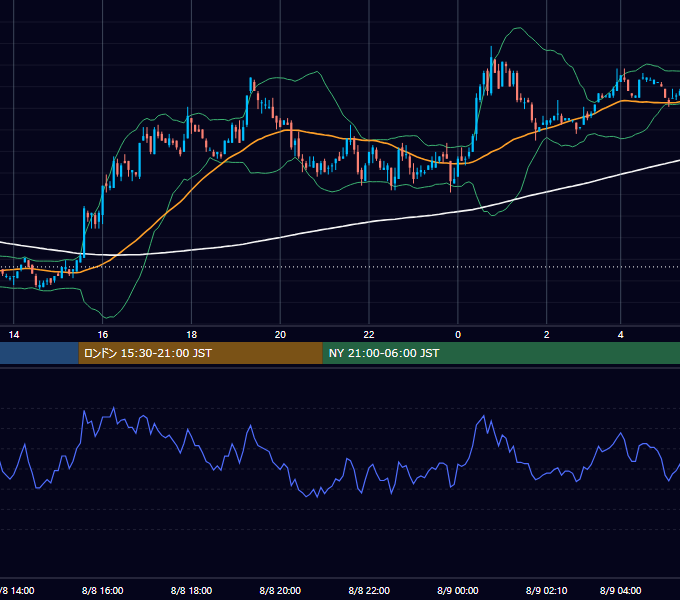680x600 pixels.
Task: Click the 8/9 02:10 date label
Action: coord(546,590)
